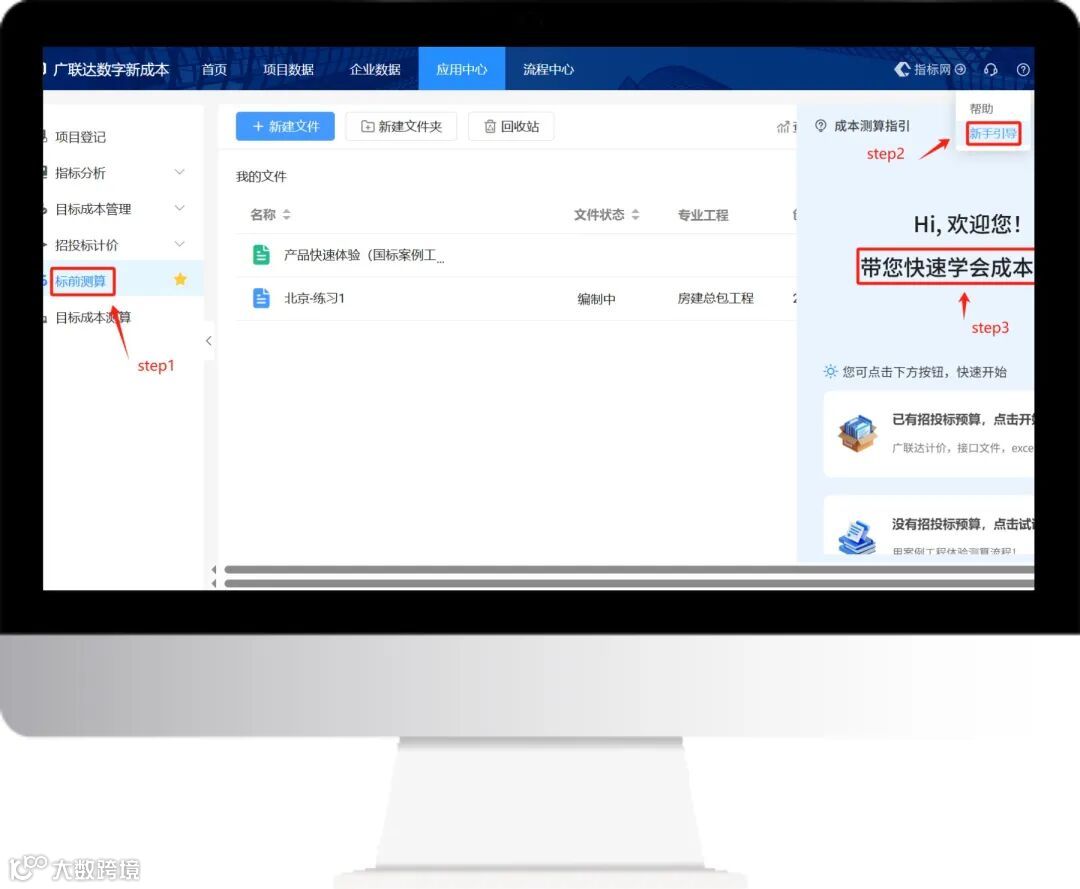Click upper horizontal scrollbar track
The width and height of the screenshot is (1080, 889).
[629, 569]
